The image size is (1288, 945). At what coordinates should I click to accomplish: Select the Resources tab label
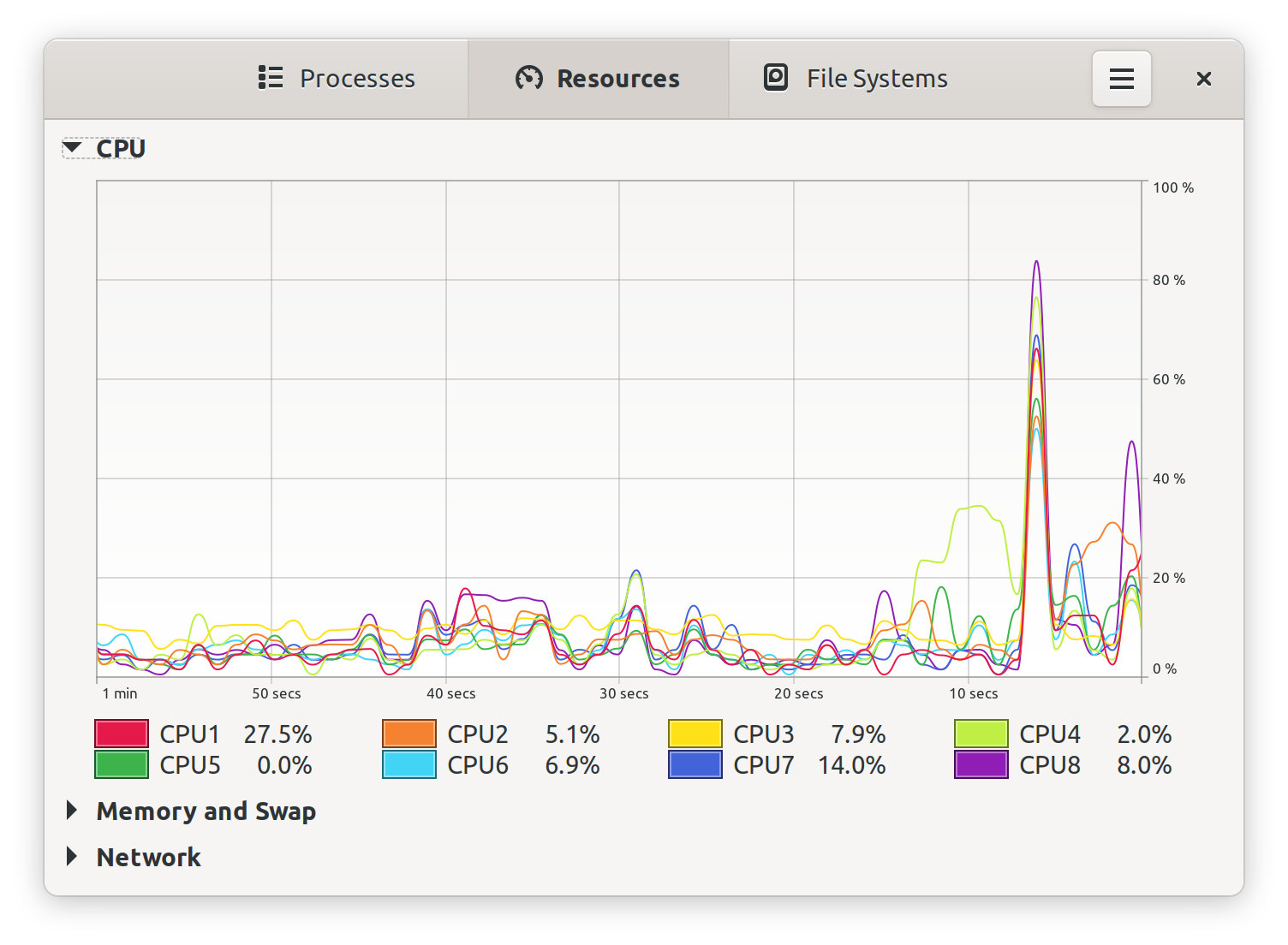click(x=617, y=79)
